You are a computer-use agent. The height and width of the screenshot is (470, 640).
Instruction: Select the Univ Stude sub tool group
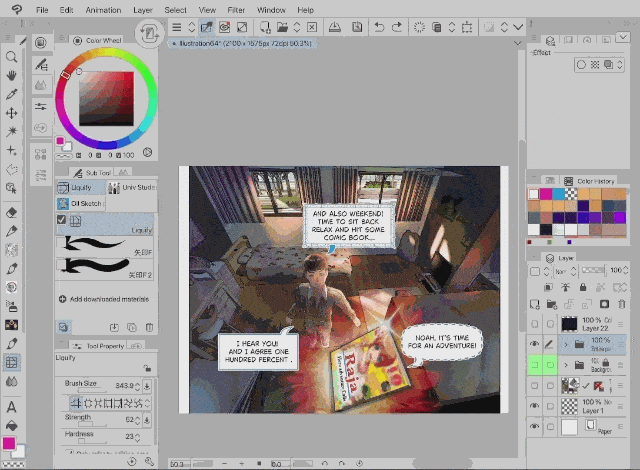[x=131, y=188]
